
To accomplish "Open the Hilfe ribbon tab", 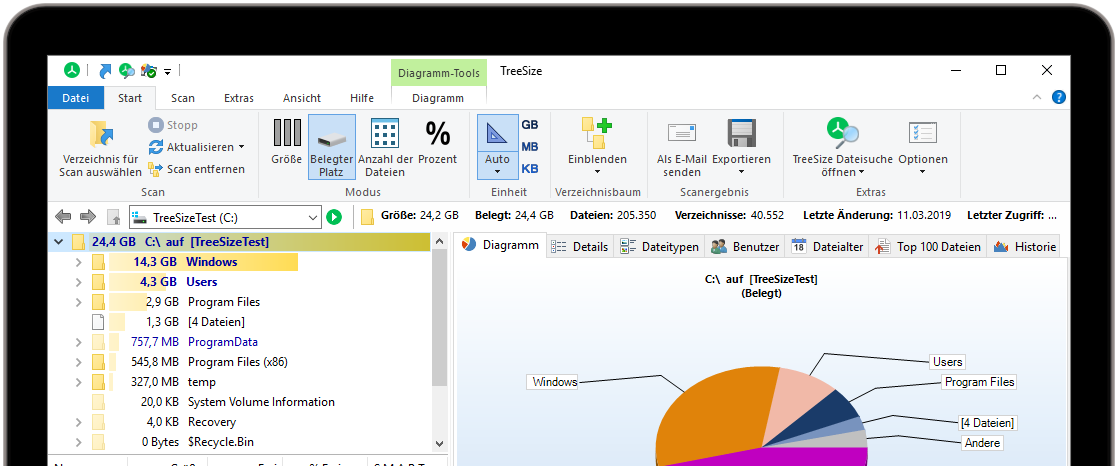I will point(361,98).
